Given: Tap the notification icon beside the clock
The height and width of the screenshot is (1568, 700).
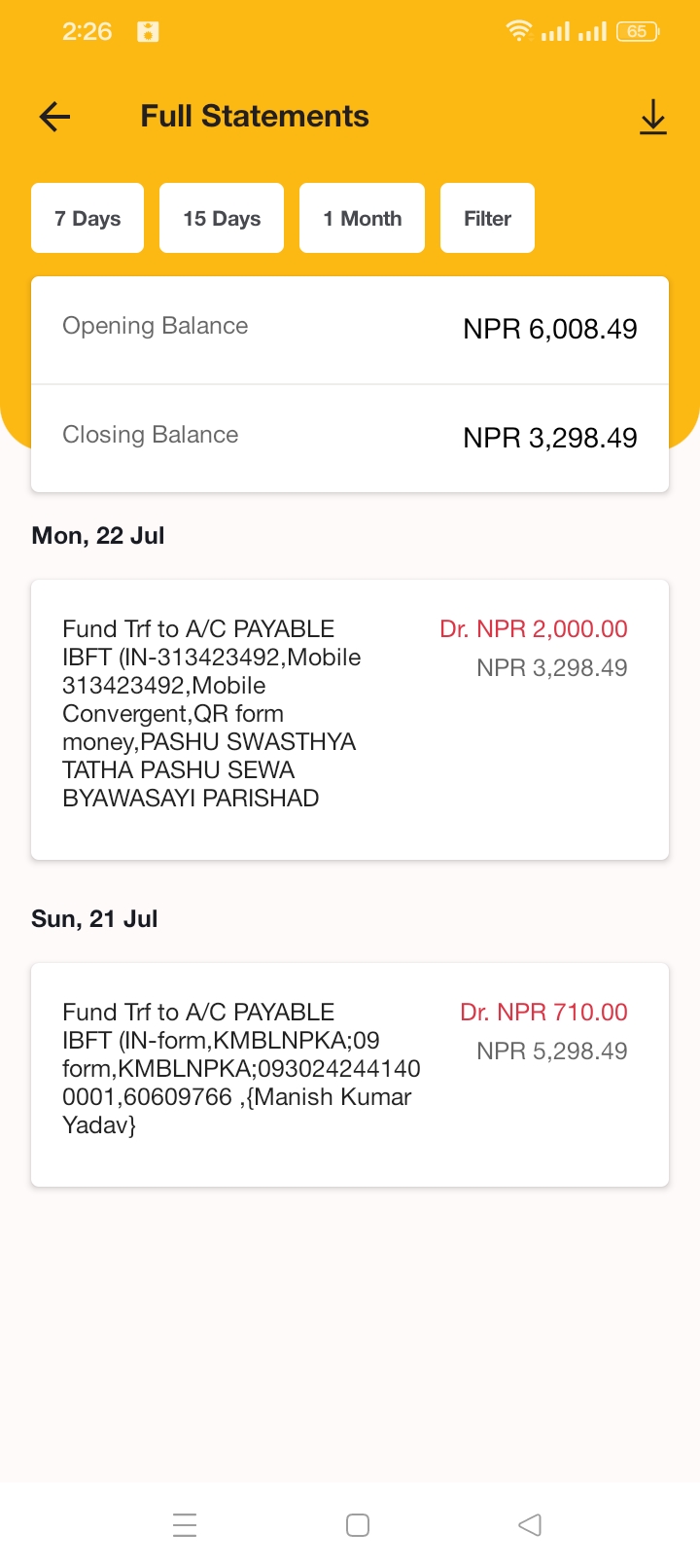Looking at the screenshot, I should (148, 32).
